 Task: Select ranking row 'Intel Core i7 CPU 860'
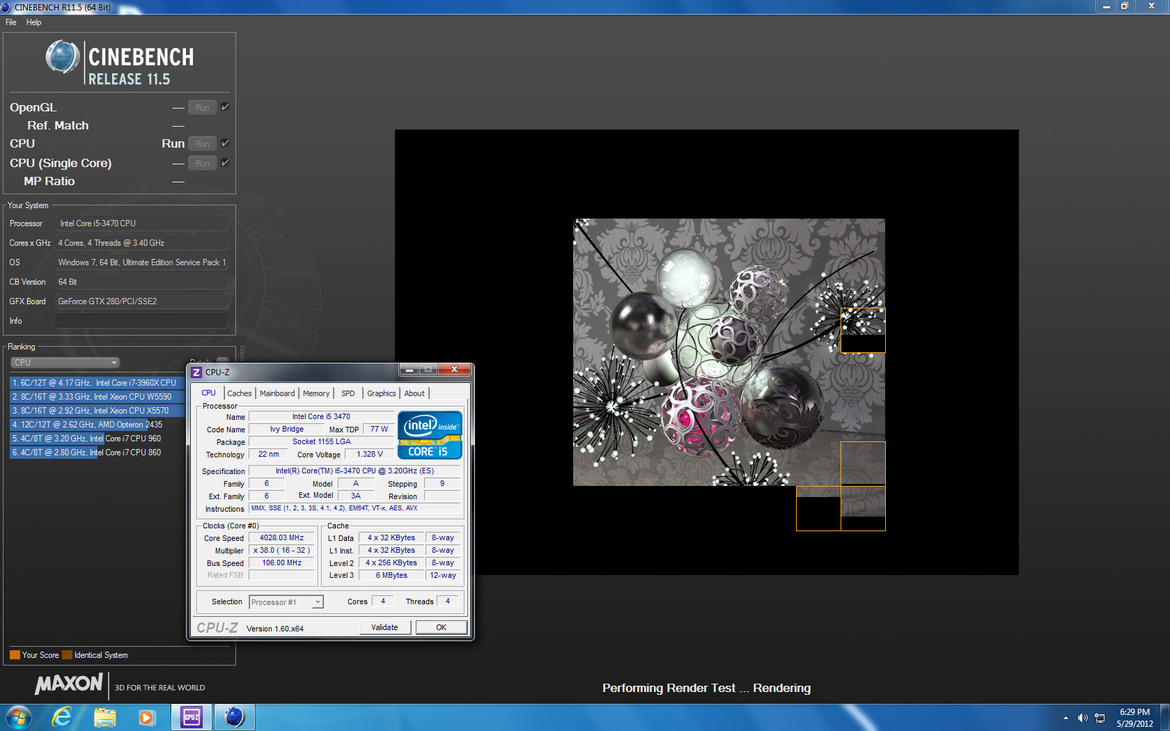[x=97, y=452]
